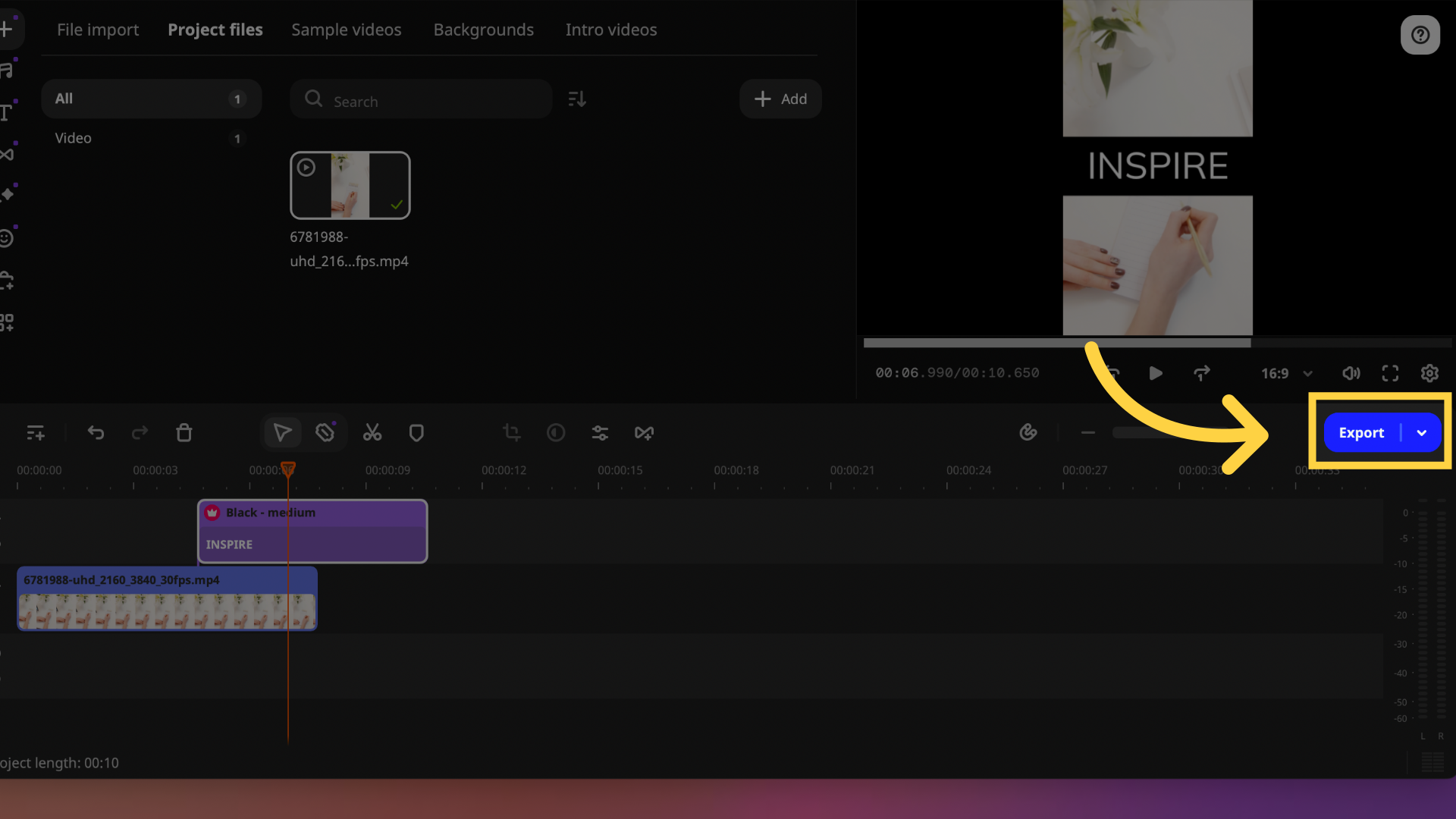
Task: Undo the last action
Action: point(96,432)
